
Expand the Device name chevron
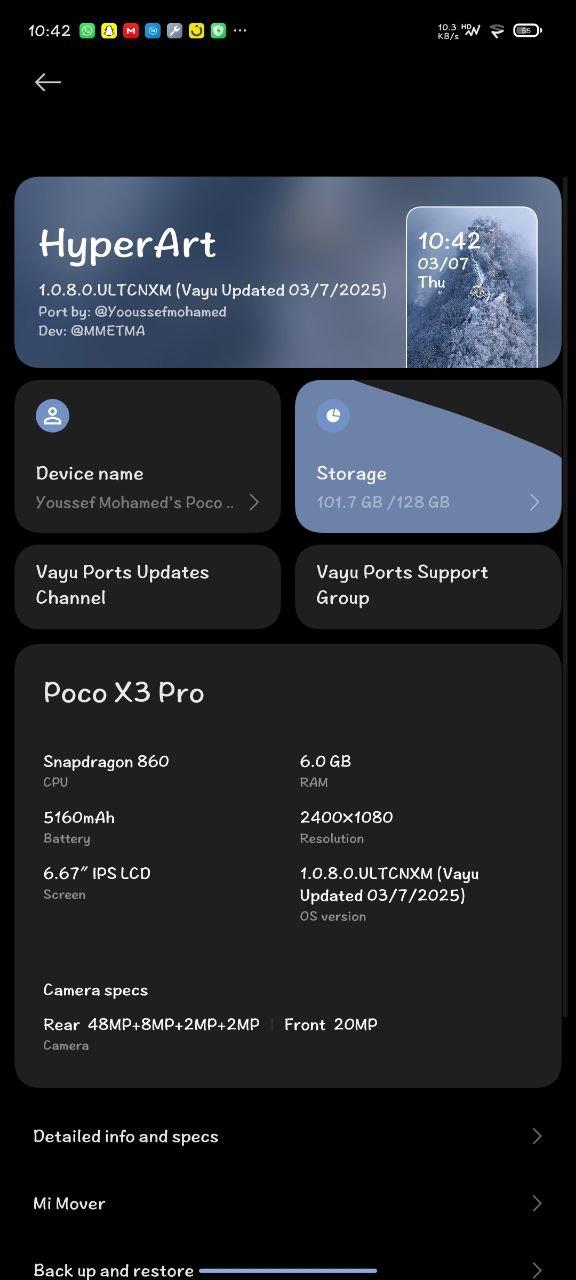[254, 502]
